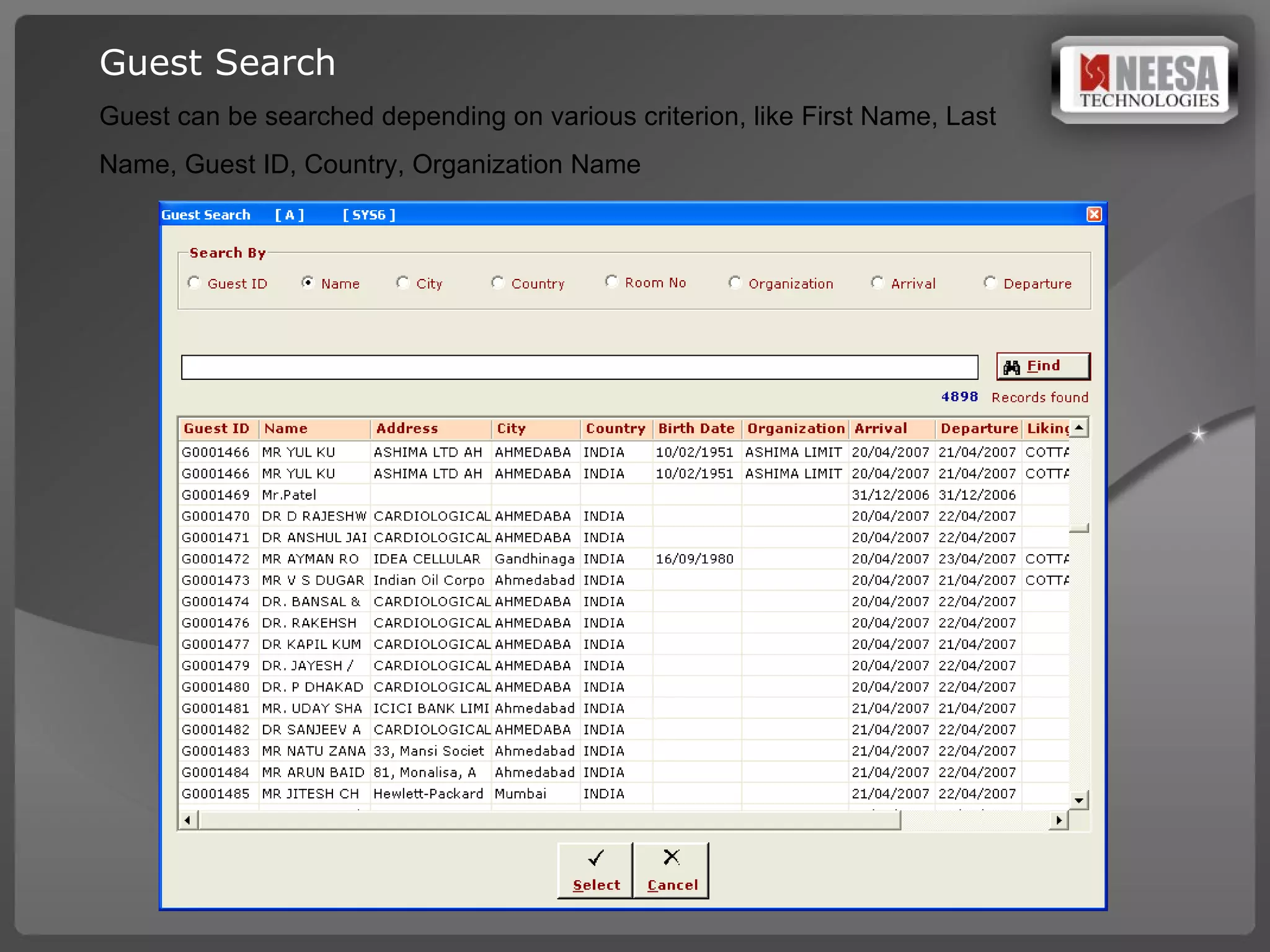Click the Address column header
1270x952 pixels.
pos(431,428)
